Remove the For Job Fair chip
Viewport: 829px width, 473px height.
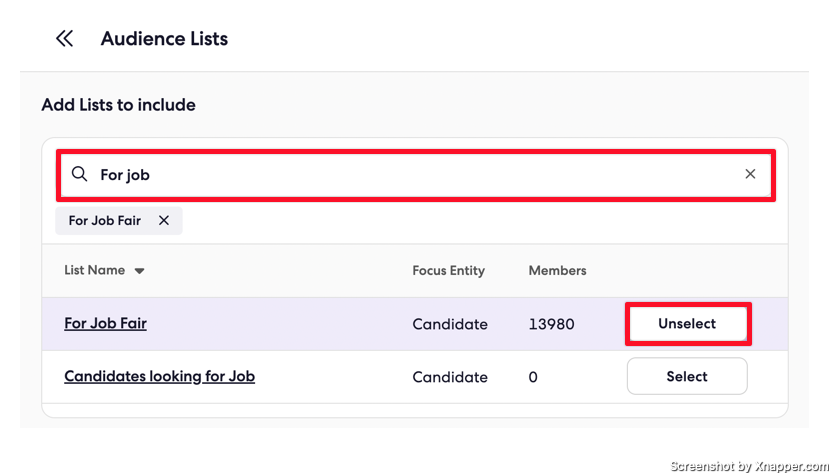164,220
